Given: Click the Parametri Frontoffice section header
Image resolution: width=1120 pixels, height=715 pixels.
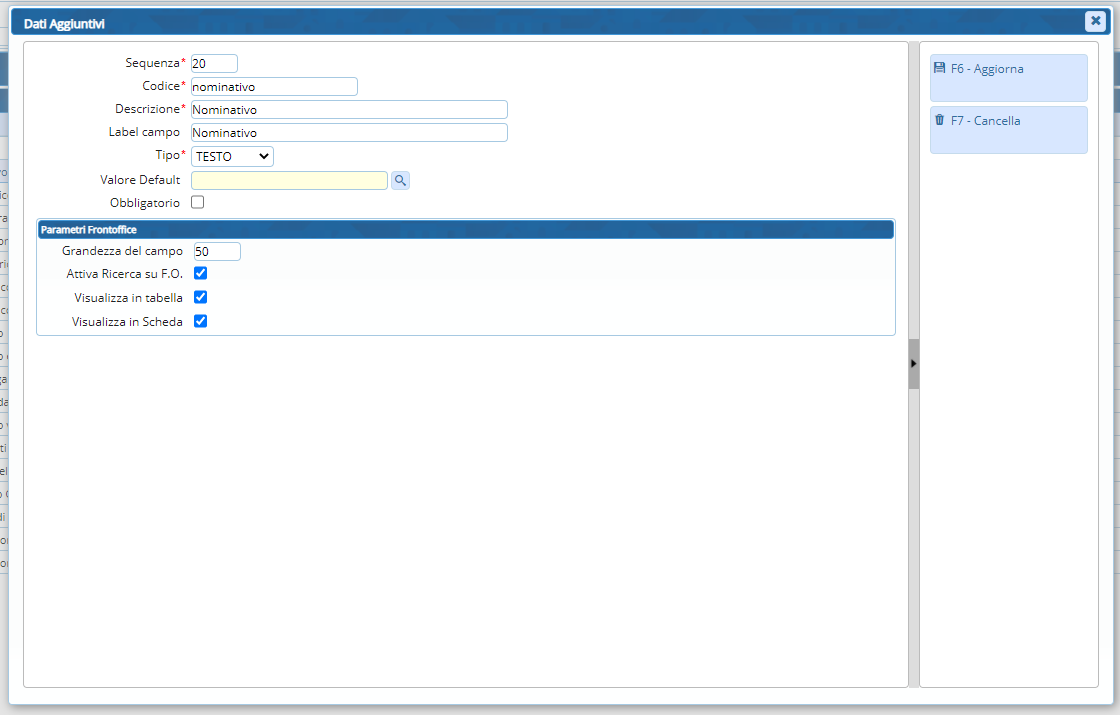Looking at the screenshot, I should coord(465,230).
